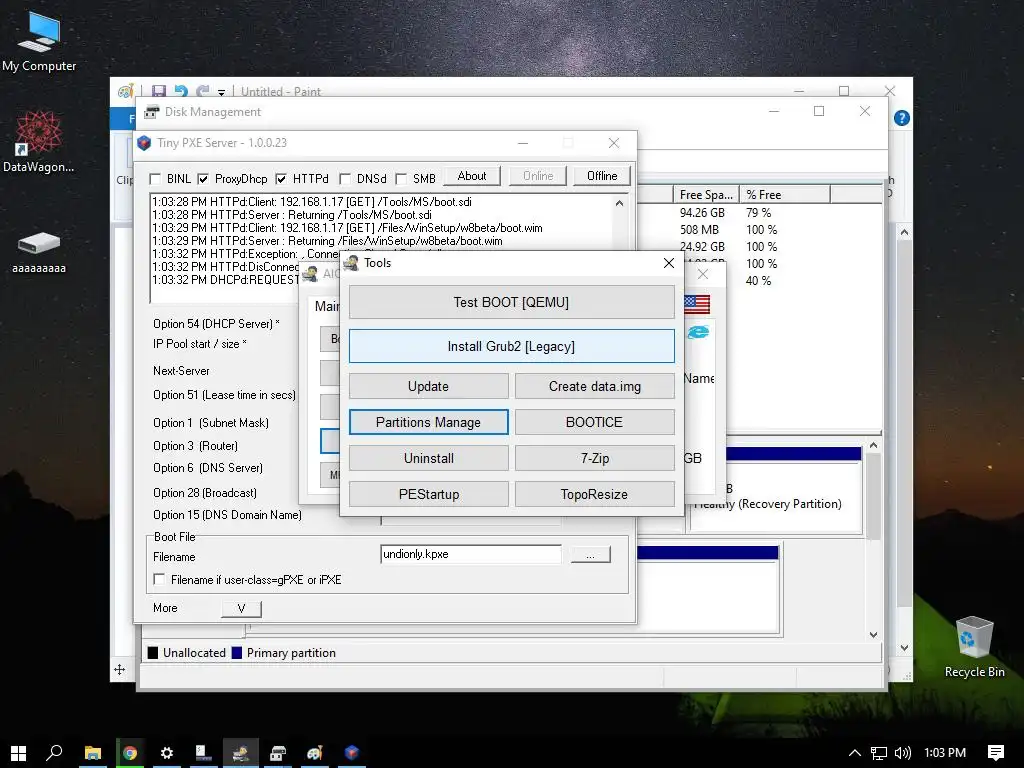Click the Save icon in Paint's quick access toolbar
This screenshot has height=768, width=1024.
click(158, 91)
